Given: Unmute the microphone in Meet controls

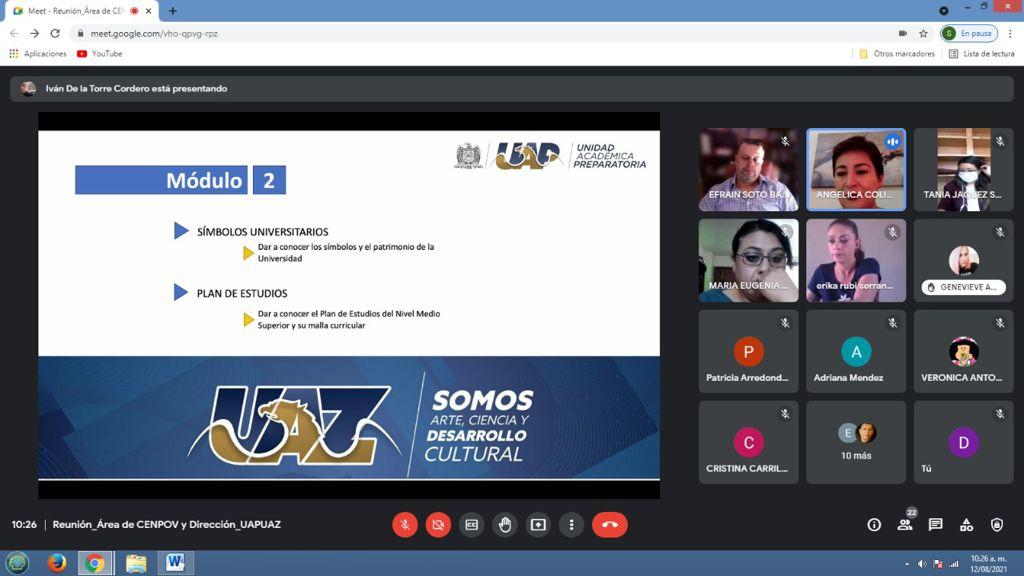Looking at the screenshot, I should (x=405, y=524).
